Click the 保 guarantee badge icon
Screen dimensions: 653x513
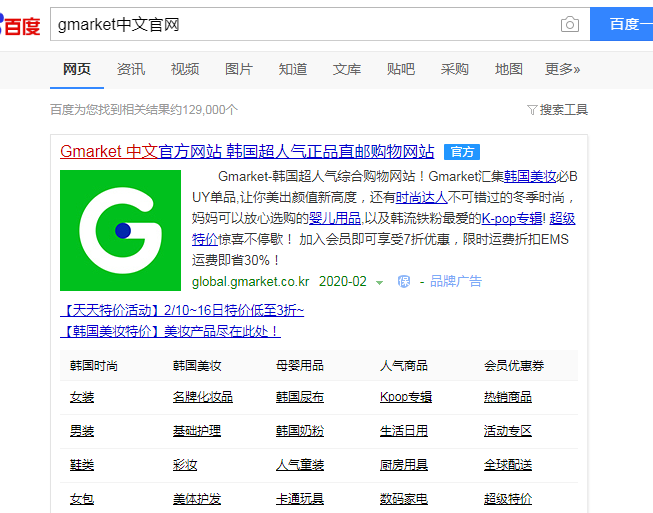click(x=404, y=281)
